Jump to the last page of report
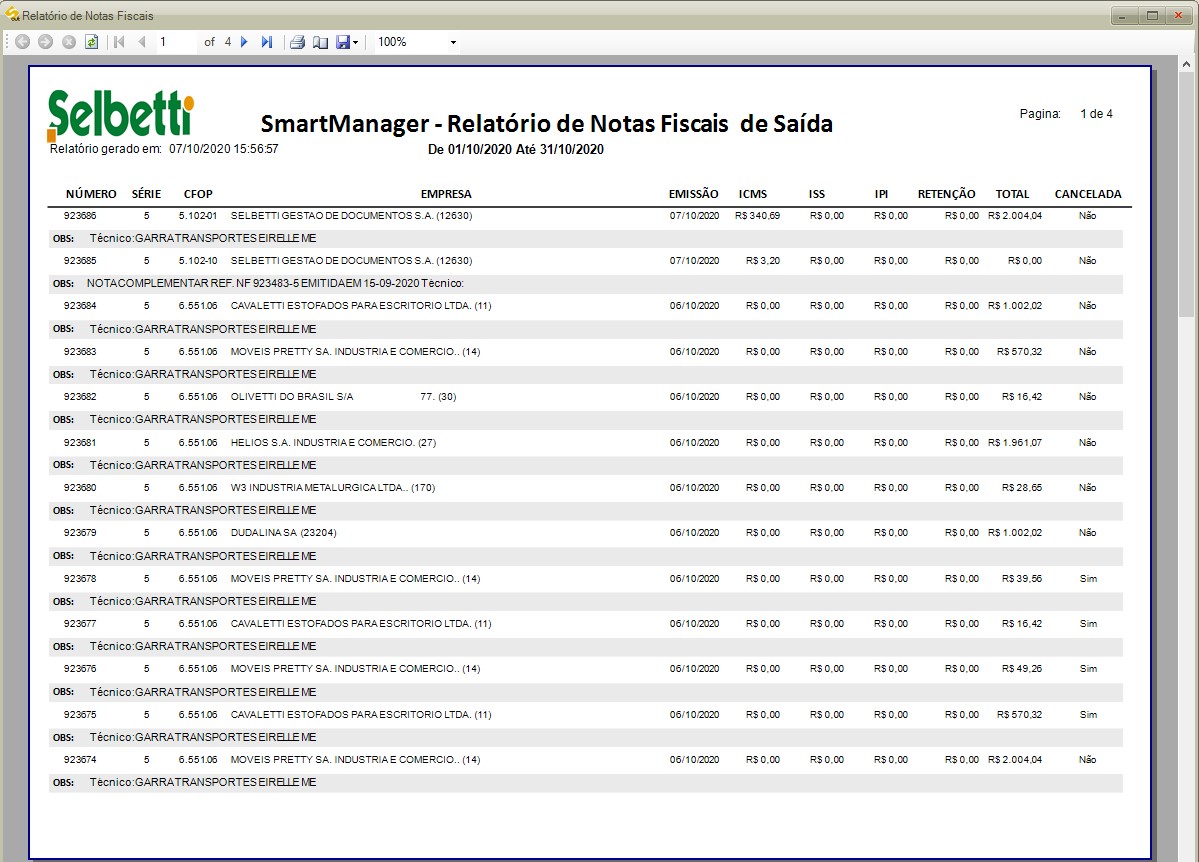Image resolution: width=1199 pixels, height=862 pixels. 266,42
